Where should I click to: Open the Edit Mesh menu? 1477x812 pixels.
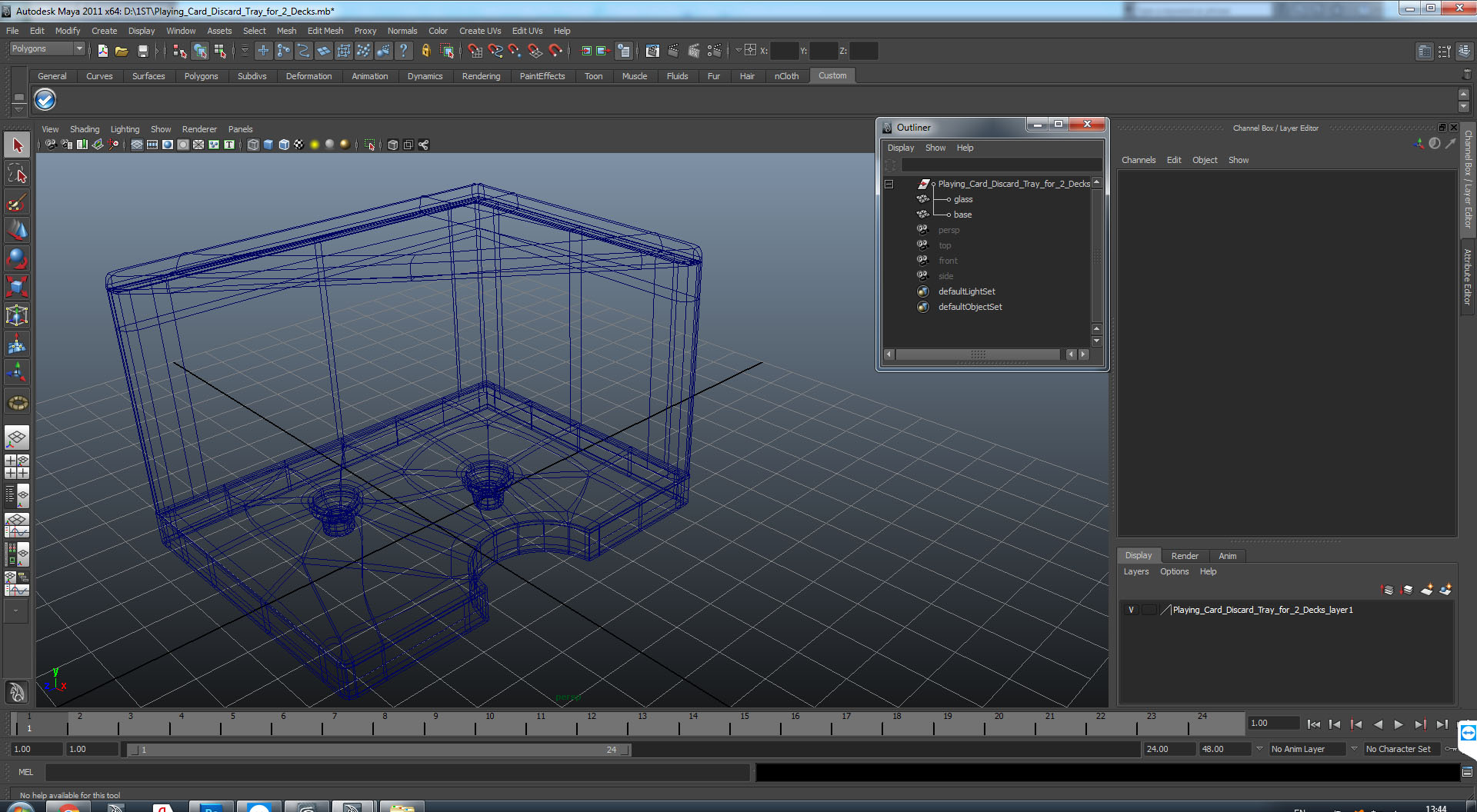(325, 31)
